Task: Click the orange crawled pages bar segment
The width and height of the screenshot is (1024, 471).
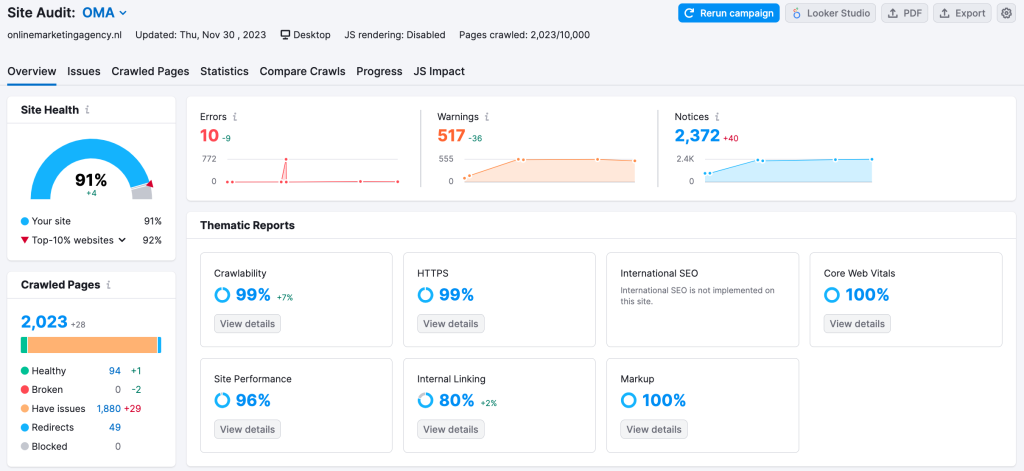Action: coord(92,345)
